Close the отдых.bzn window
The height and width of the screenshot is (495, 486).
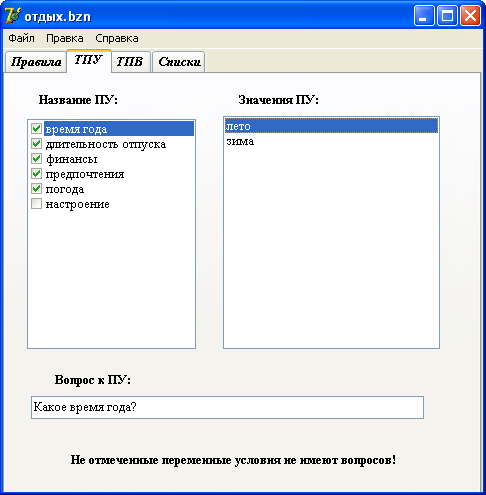(470, 16)
